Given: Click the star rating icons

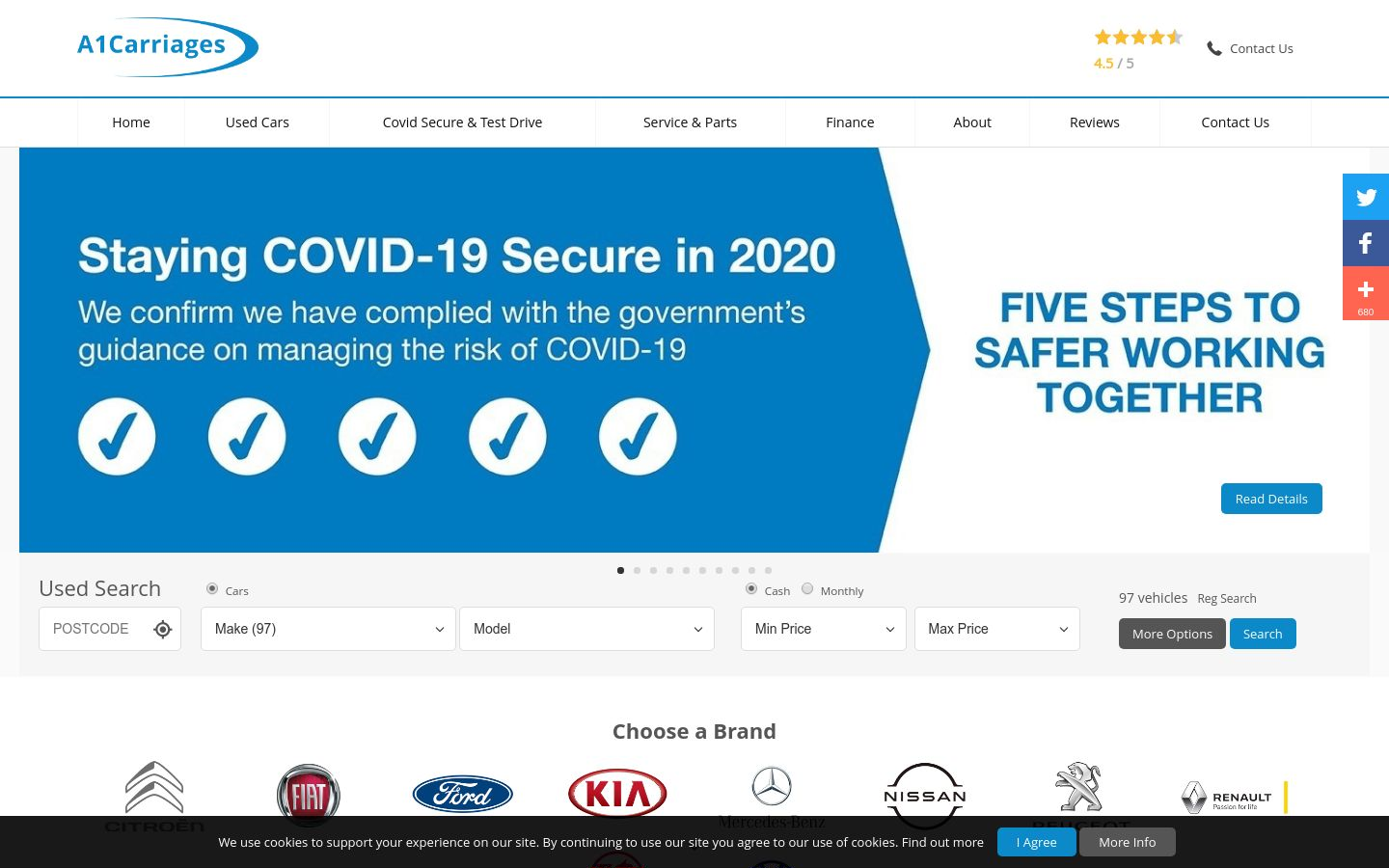Looking at the screenshot, I should (x=1138, y=38).
